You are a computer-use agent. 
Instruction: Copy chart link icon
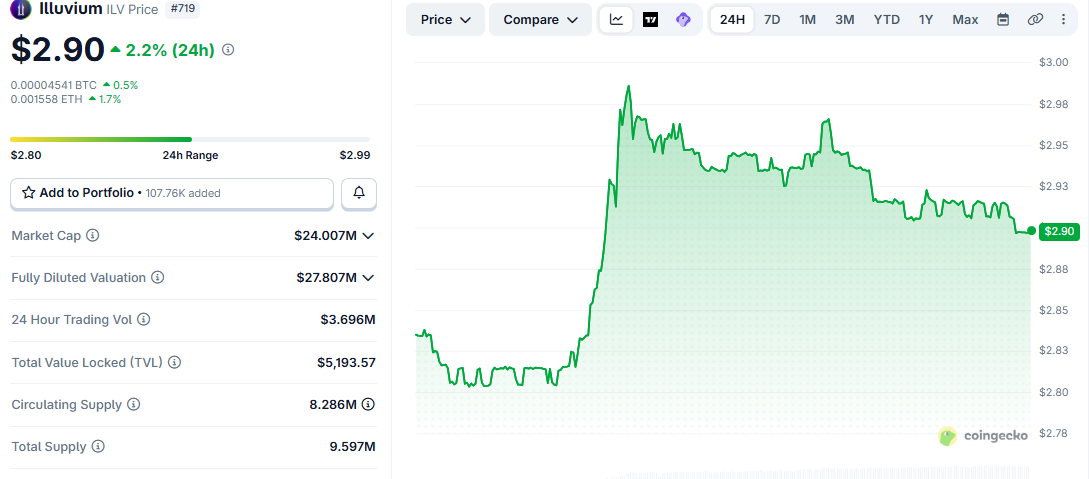(x=1035, y=19)
